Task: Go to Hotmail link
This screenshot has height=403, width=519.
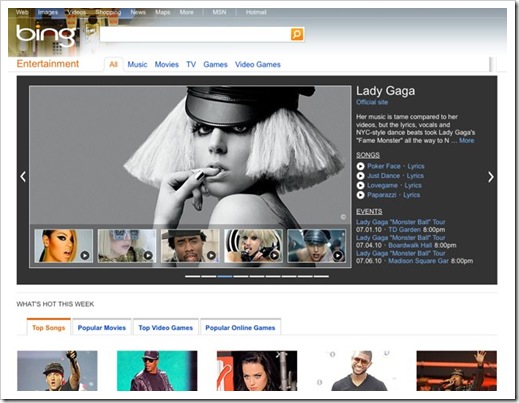Action: (x=256, y=12)
